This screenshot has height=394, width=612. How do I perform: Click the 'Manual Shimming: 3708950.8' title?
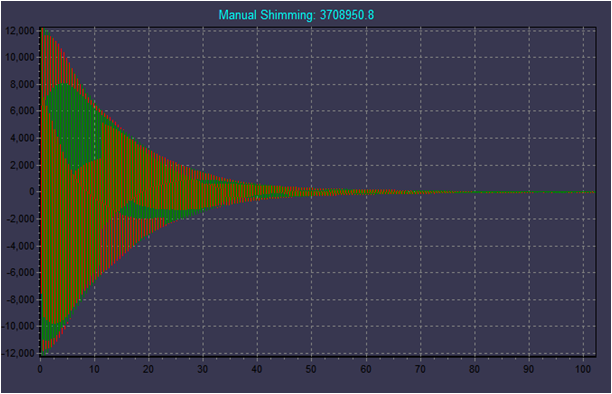(x=296, y=15)
